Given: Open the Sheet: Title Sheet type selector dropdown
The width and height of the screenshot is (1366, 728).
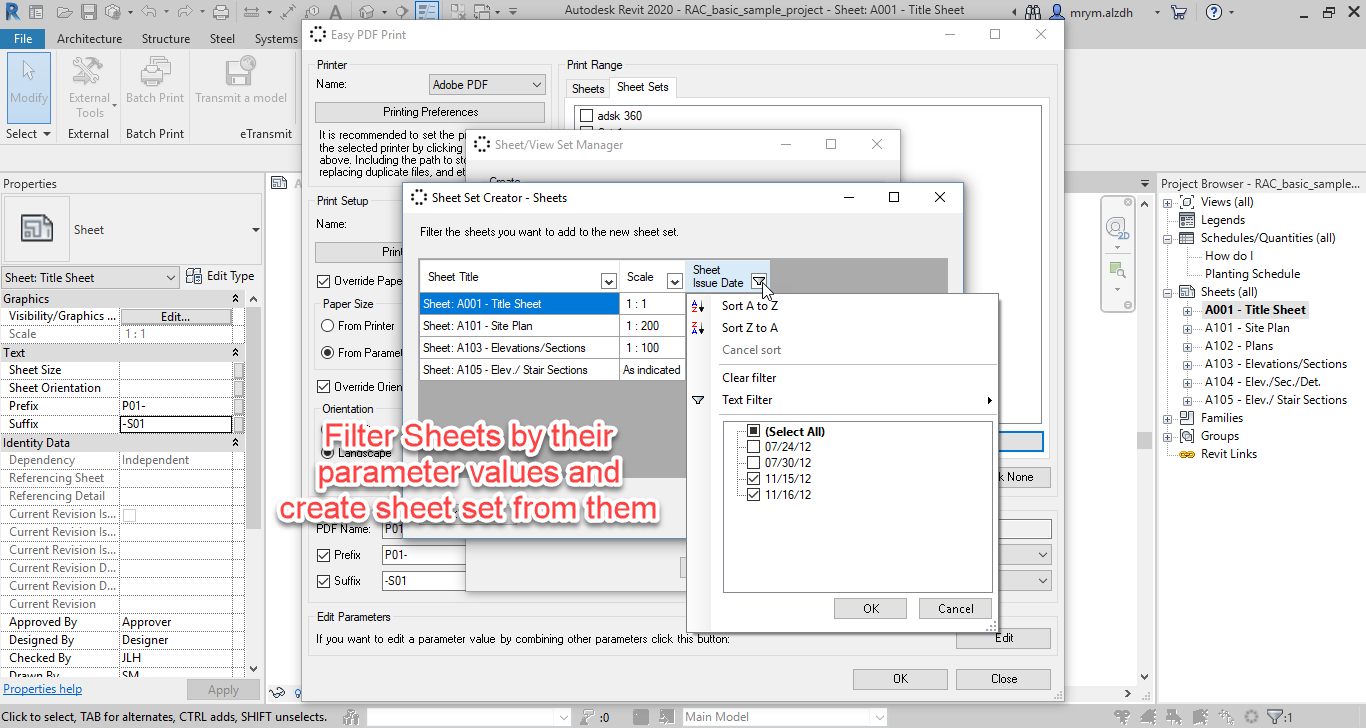Looking at the screenshot, I should [91, 277].
